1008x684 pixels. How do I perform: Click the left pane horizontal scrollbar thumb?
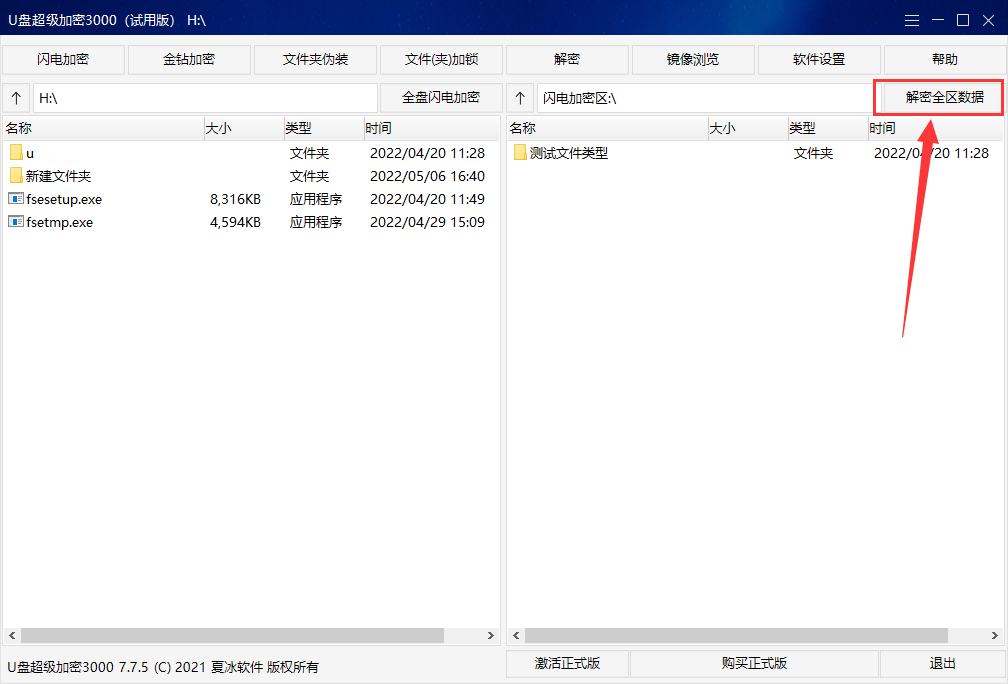tap(232, 635)
